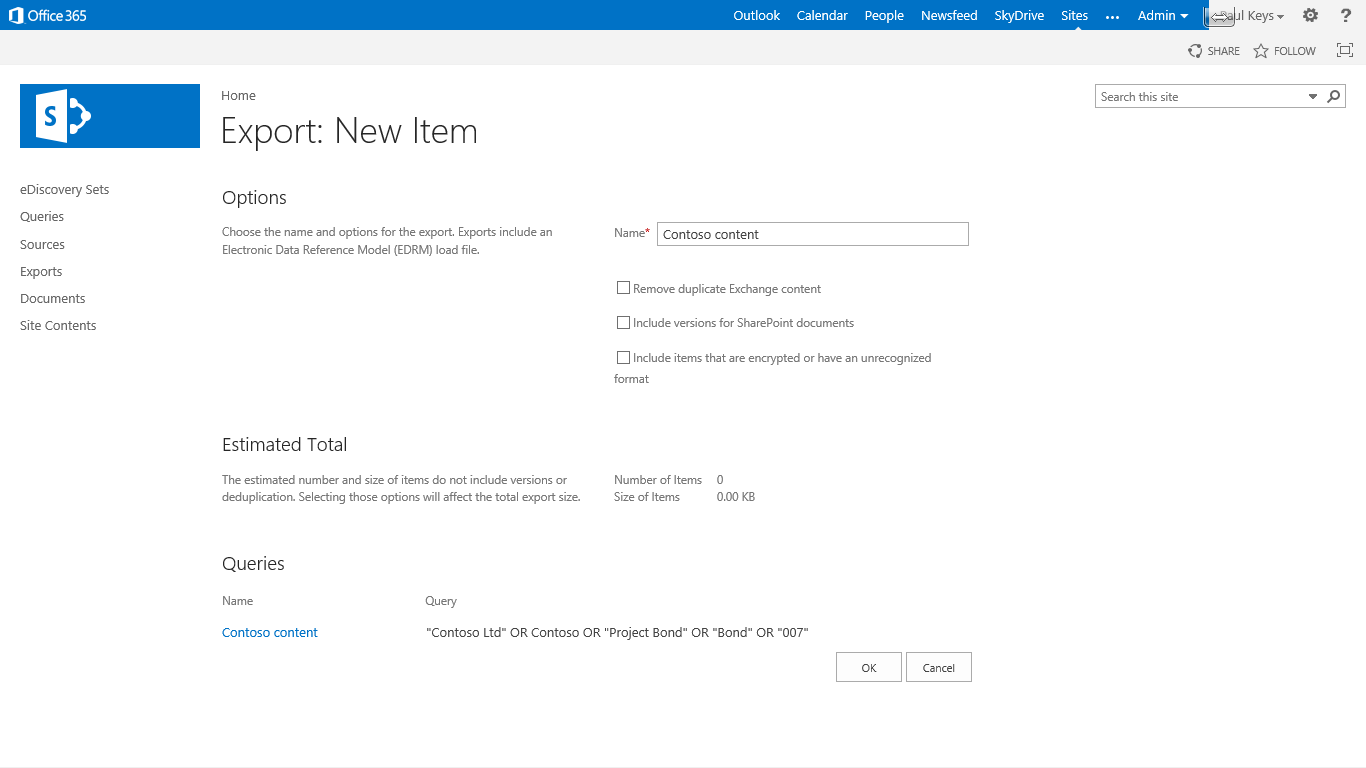The image size is (1366, 768).
Task: Confirm the export with OK
Action: coord(868,666)
